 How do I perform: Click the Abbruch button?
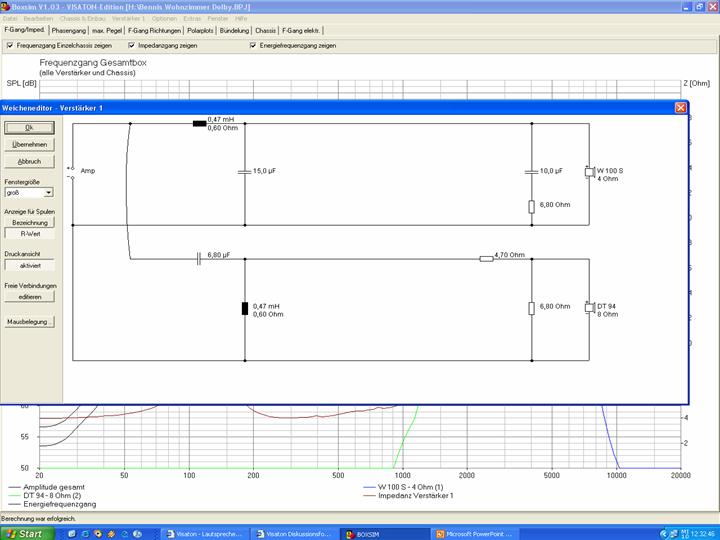29,161
